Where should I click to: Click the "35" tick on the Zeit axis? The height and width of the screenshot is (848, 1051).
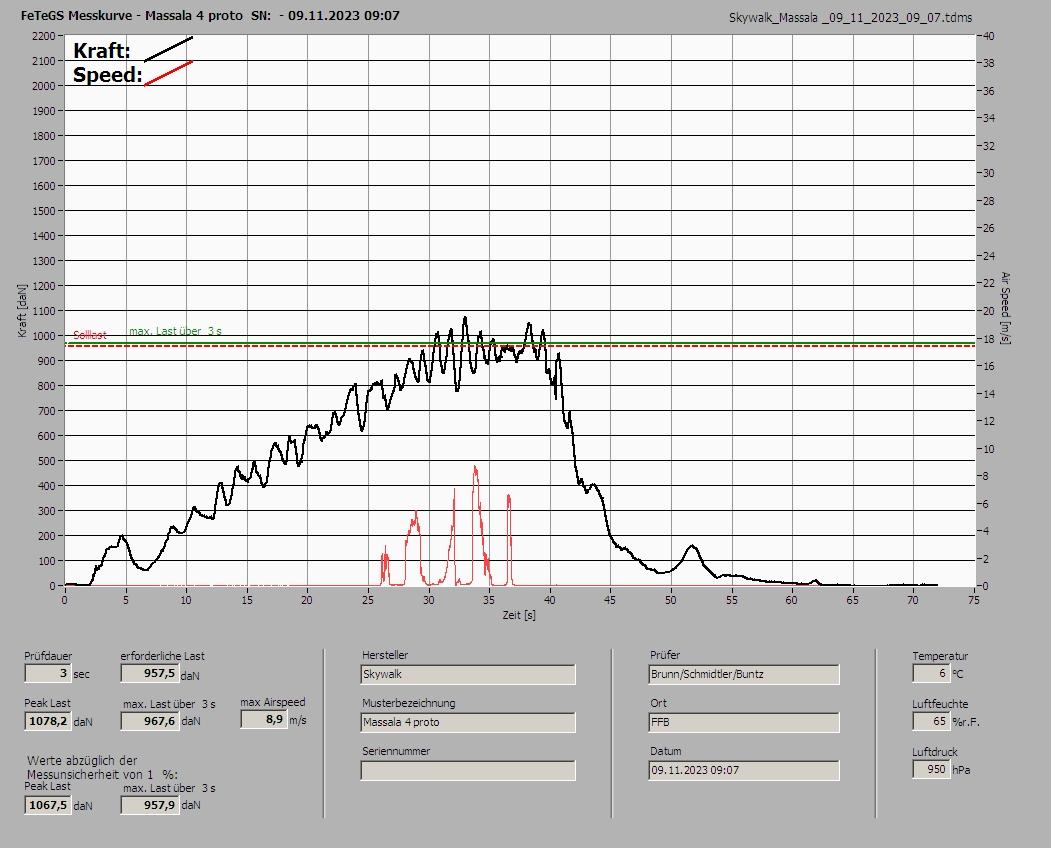pos(489,600)
